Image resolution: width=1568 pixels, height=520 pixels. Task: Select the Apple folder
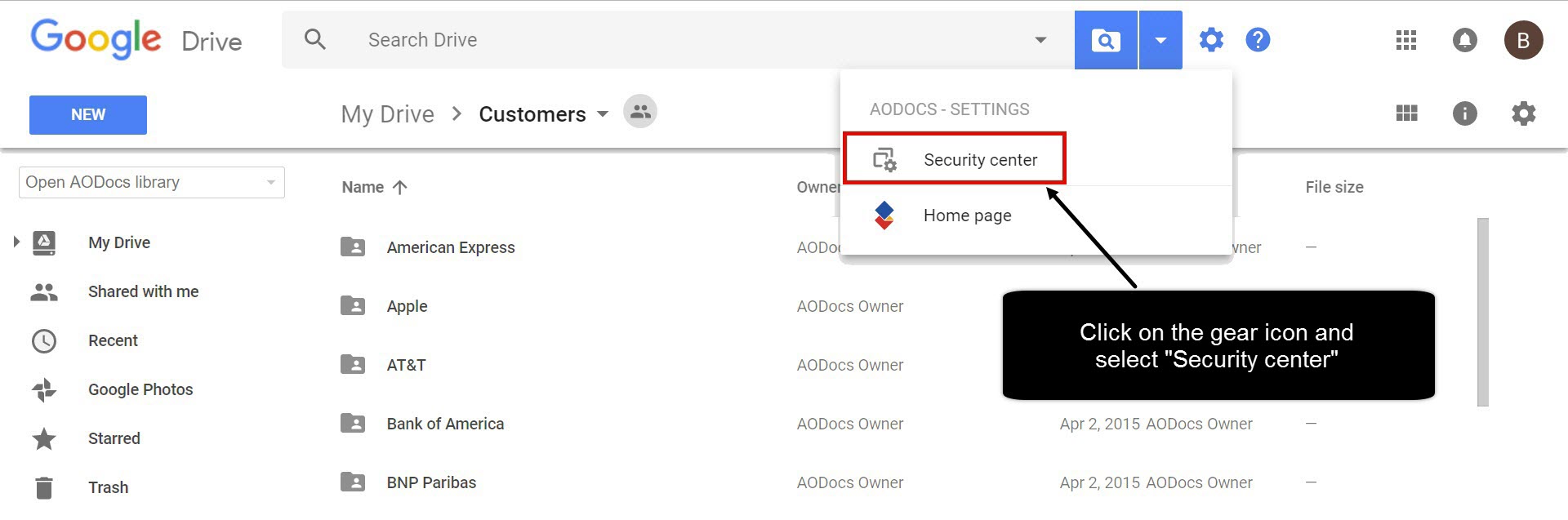tap(407, 306)
